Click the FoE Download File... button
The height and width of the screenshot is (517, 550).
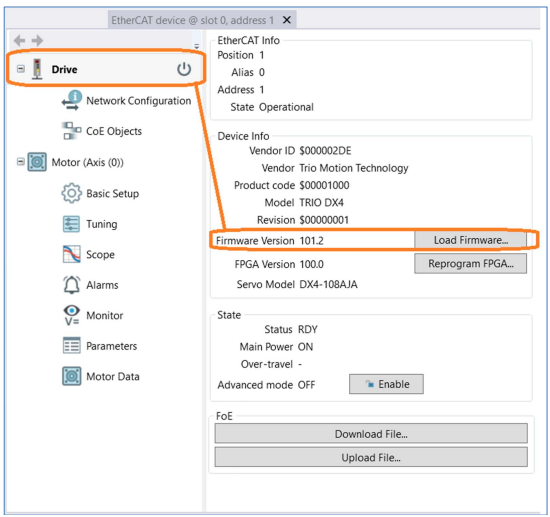371,434
